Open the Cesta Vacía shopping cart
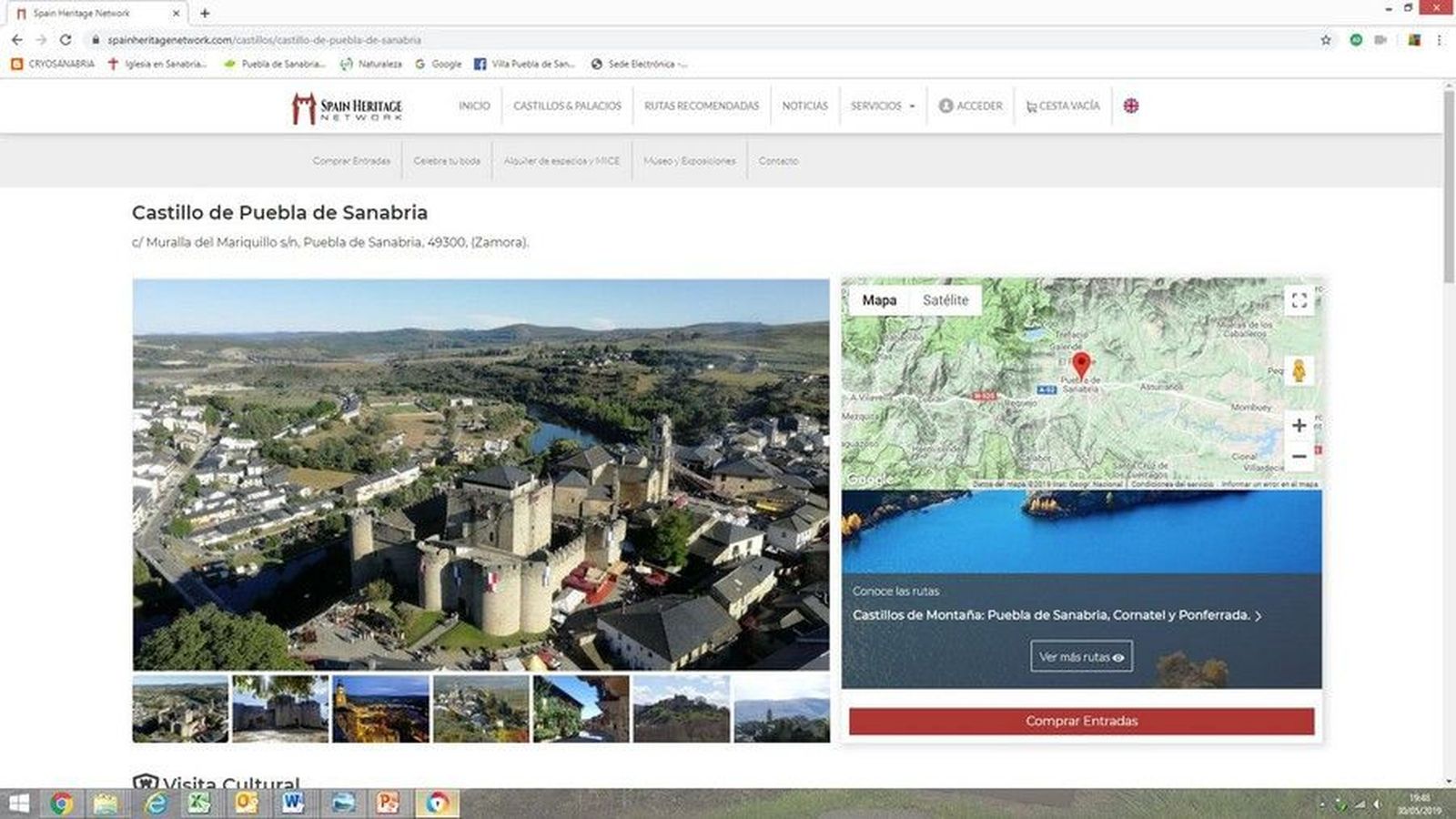Image resolution: width=1456 pixels, height=819 pixels. click(1062, 106)
